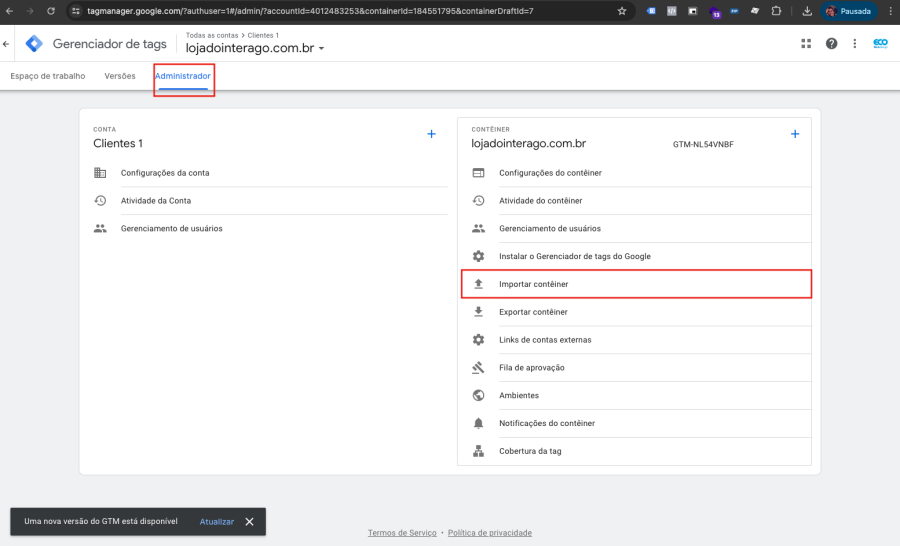
Task: Click the Clientes 1 breadcrumb
Action: (263, 35)
